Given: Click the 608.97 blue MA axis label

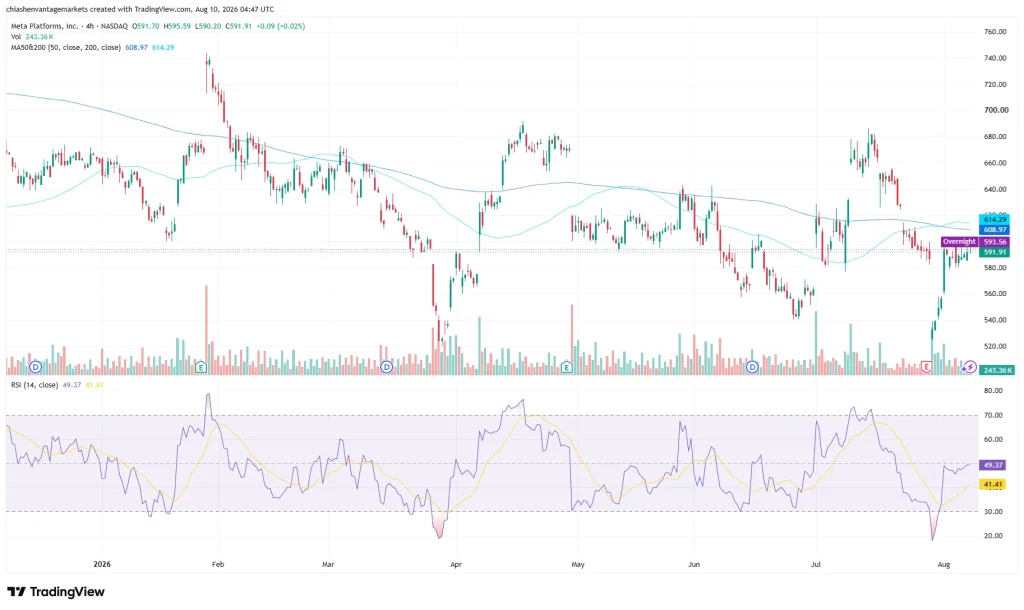Looking at the screenshot, I should [995, 230].
